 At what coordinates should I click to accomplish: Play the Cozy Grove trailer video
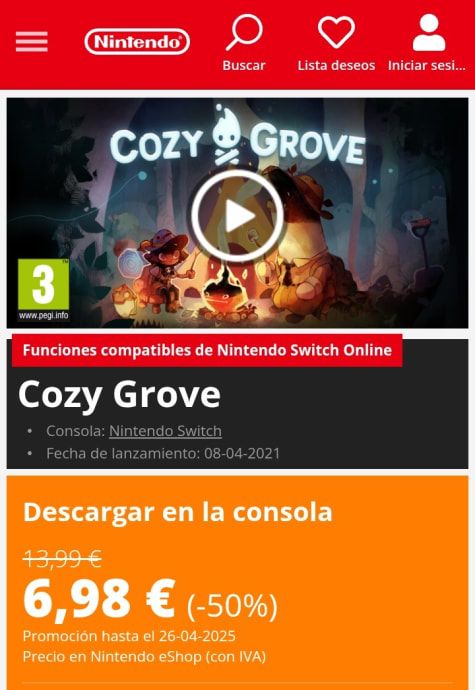tap(238, 216)
